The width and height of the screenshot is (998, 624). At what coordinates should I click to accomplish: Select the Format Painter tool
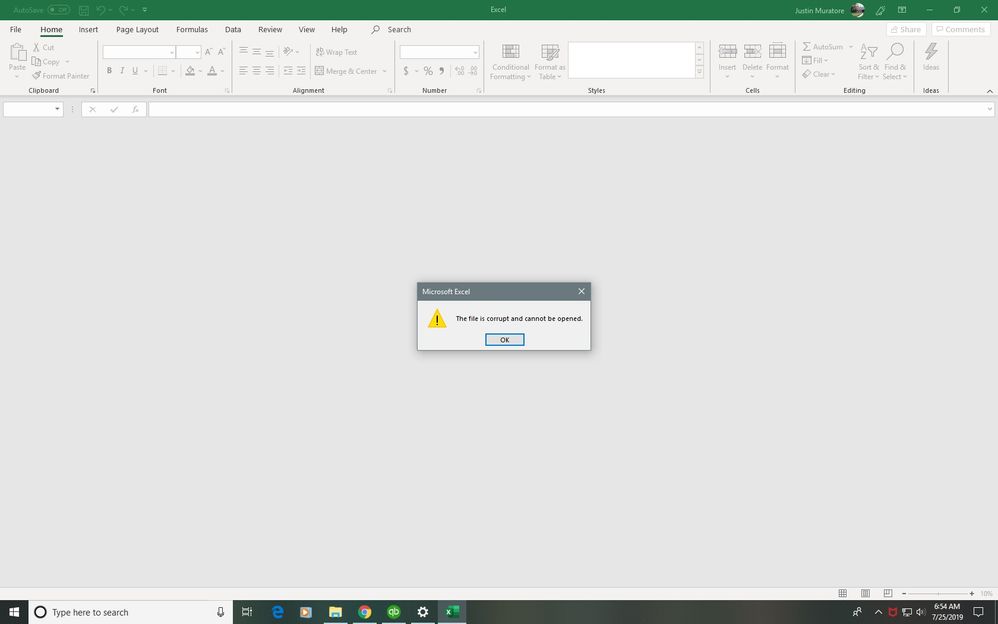click(60, 76)
